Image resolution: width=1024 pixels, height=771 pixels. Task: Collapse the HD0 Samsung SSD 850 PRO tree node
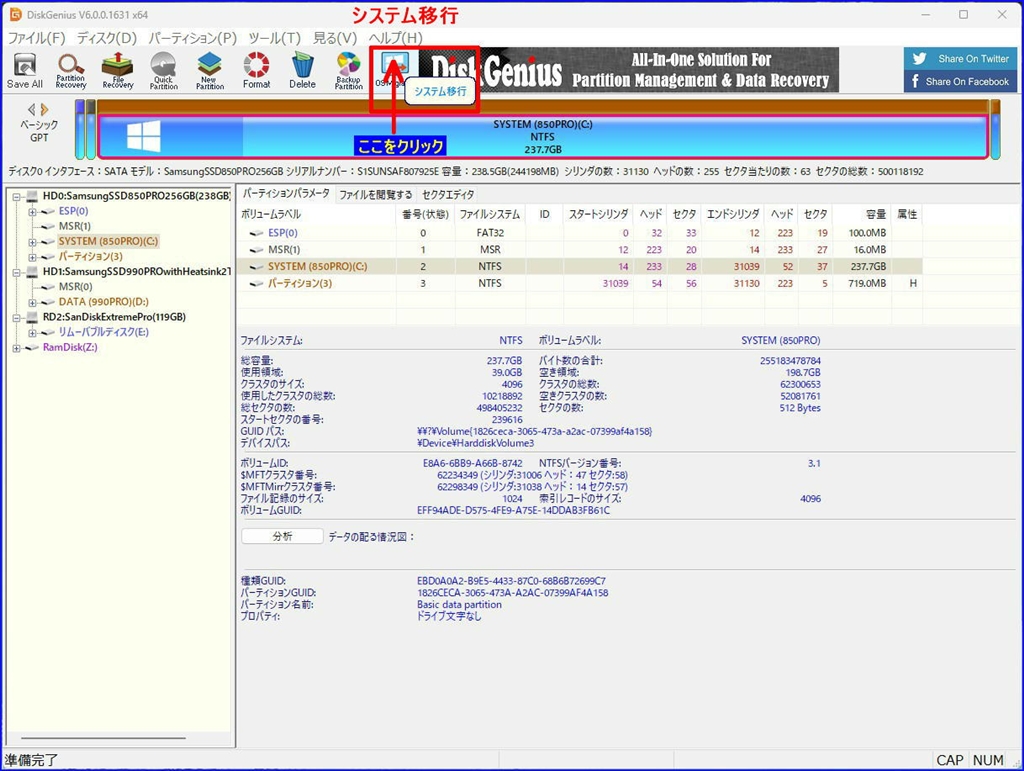pyautogui.click(x=18, y=196)
